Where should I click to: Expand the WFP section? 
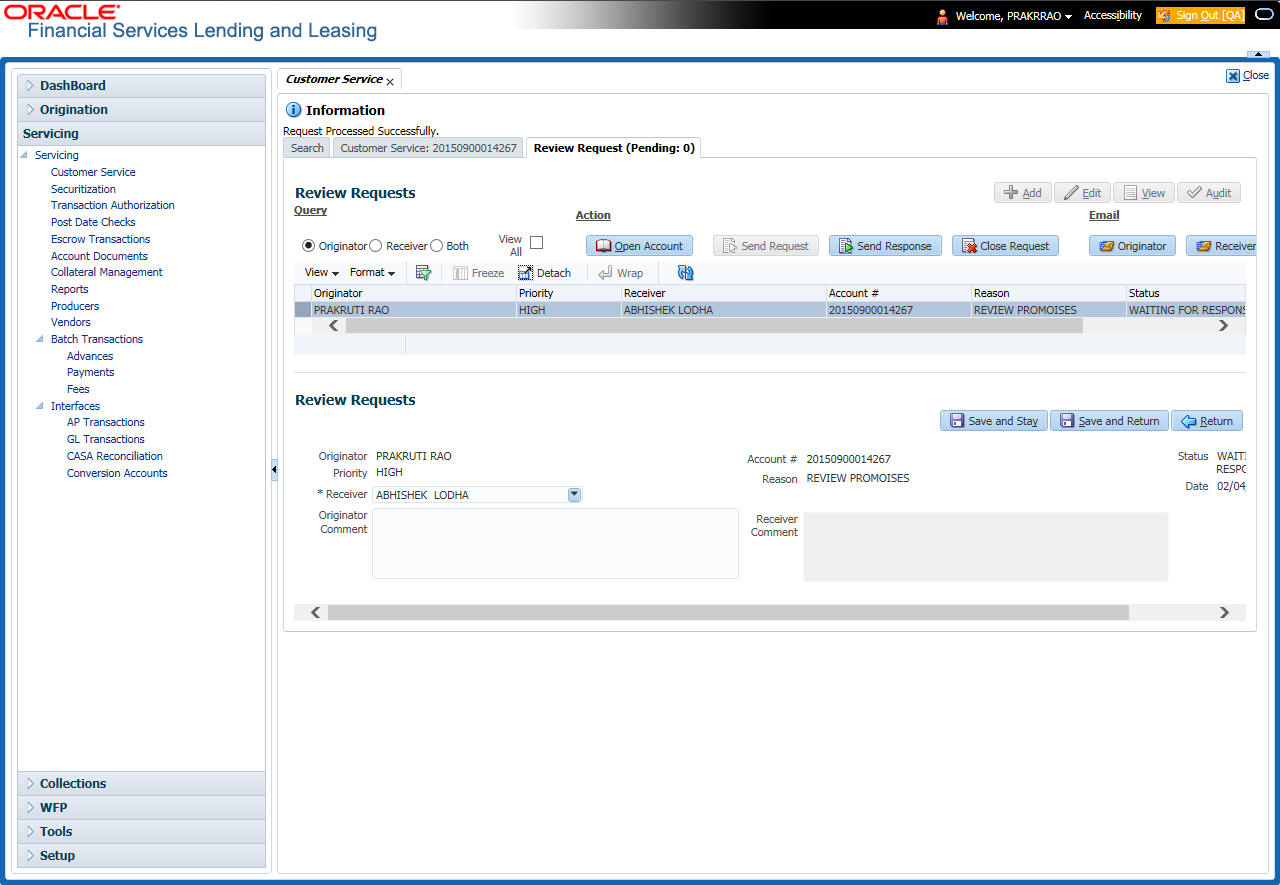coord(141,808)
